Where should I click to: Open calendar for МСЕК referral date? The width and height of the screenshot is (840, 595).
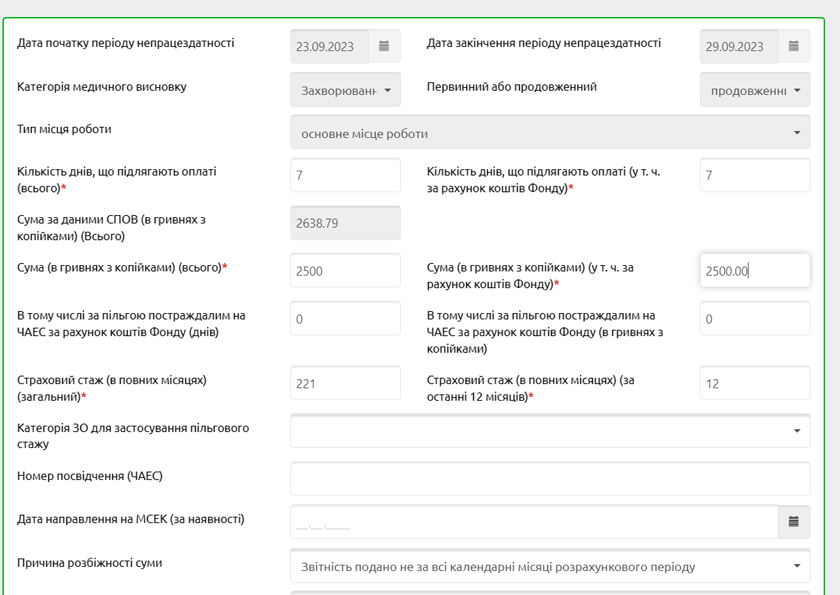click(794, 522)
